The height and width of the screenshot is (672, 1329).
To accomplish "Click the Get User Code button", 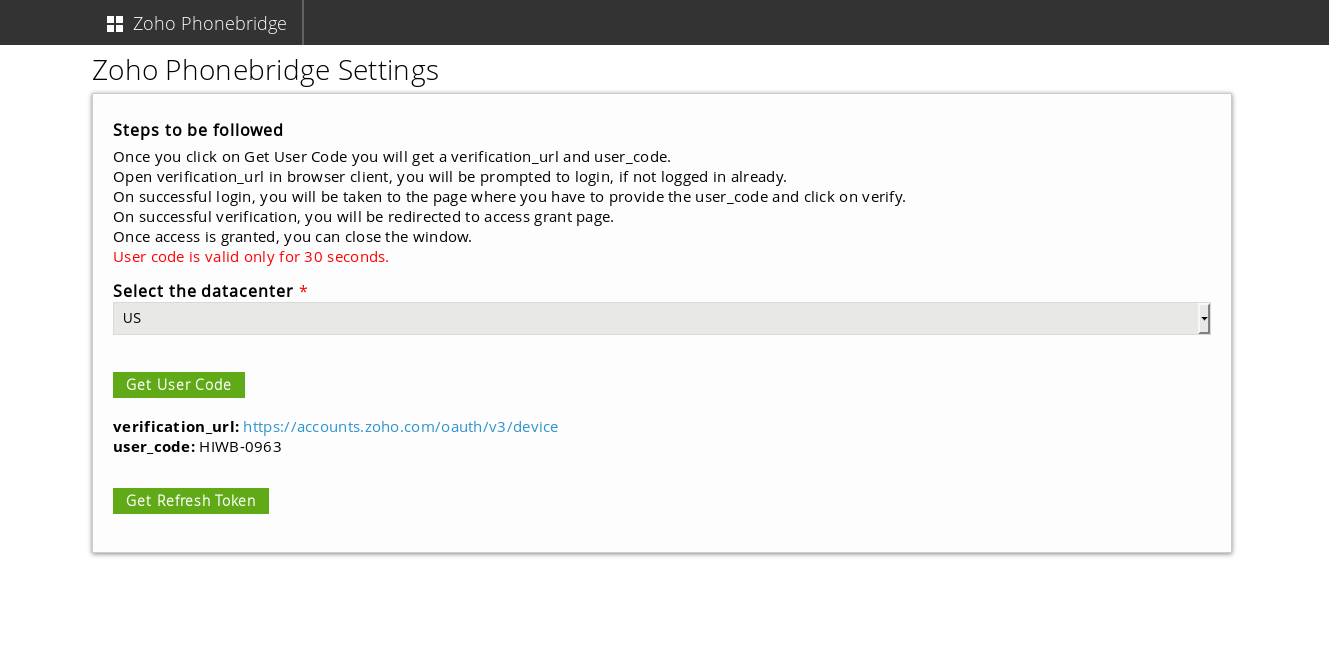I will (179, 385).
